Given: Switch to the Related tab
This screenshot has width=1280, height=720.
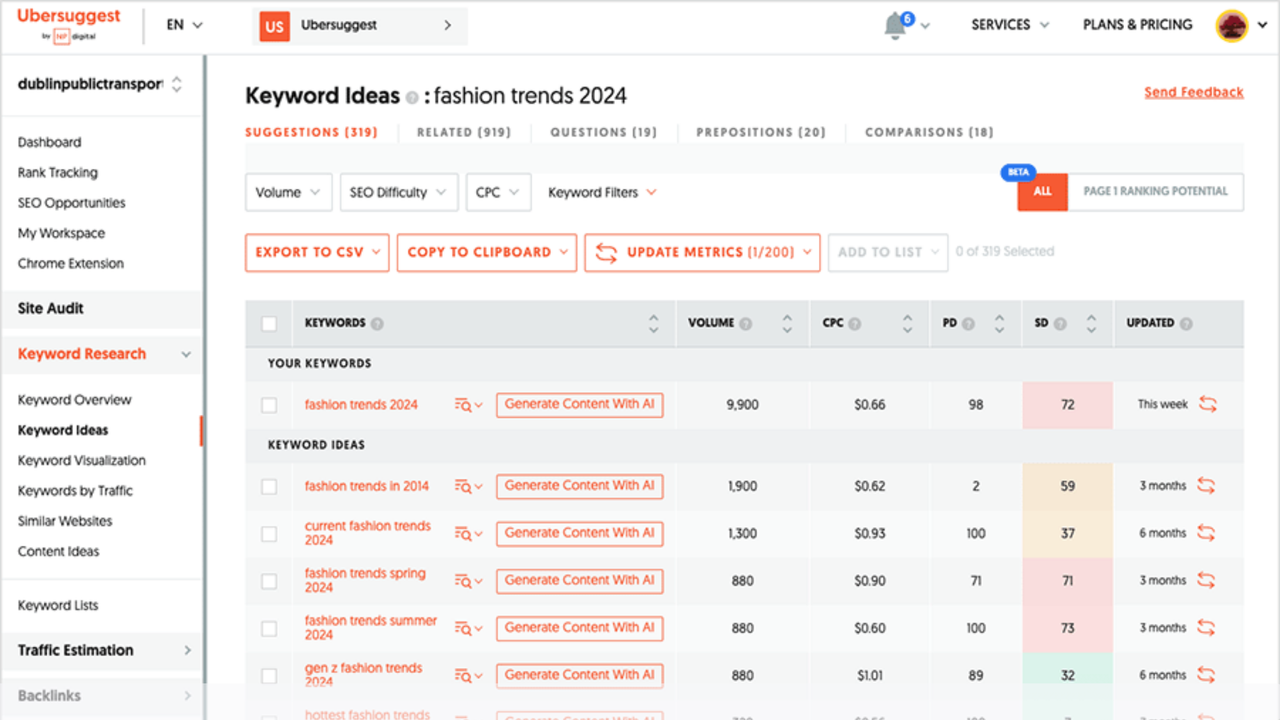Looking at the screenshot, I should [x=464, y=132].
